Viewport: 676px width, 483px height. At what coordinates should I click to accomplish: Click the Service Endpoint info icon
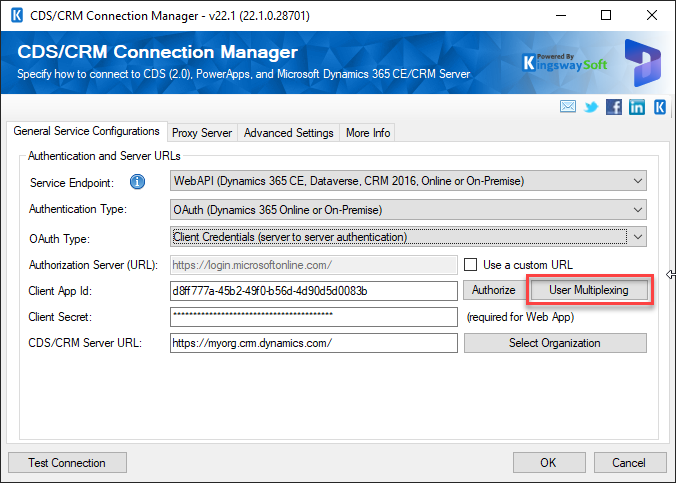(x=138, y=182)
